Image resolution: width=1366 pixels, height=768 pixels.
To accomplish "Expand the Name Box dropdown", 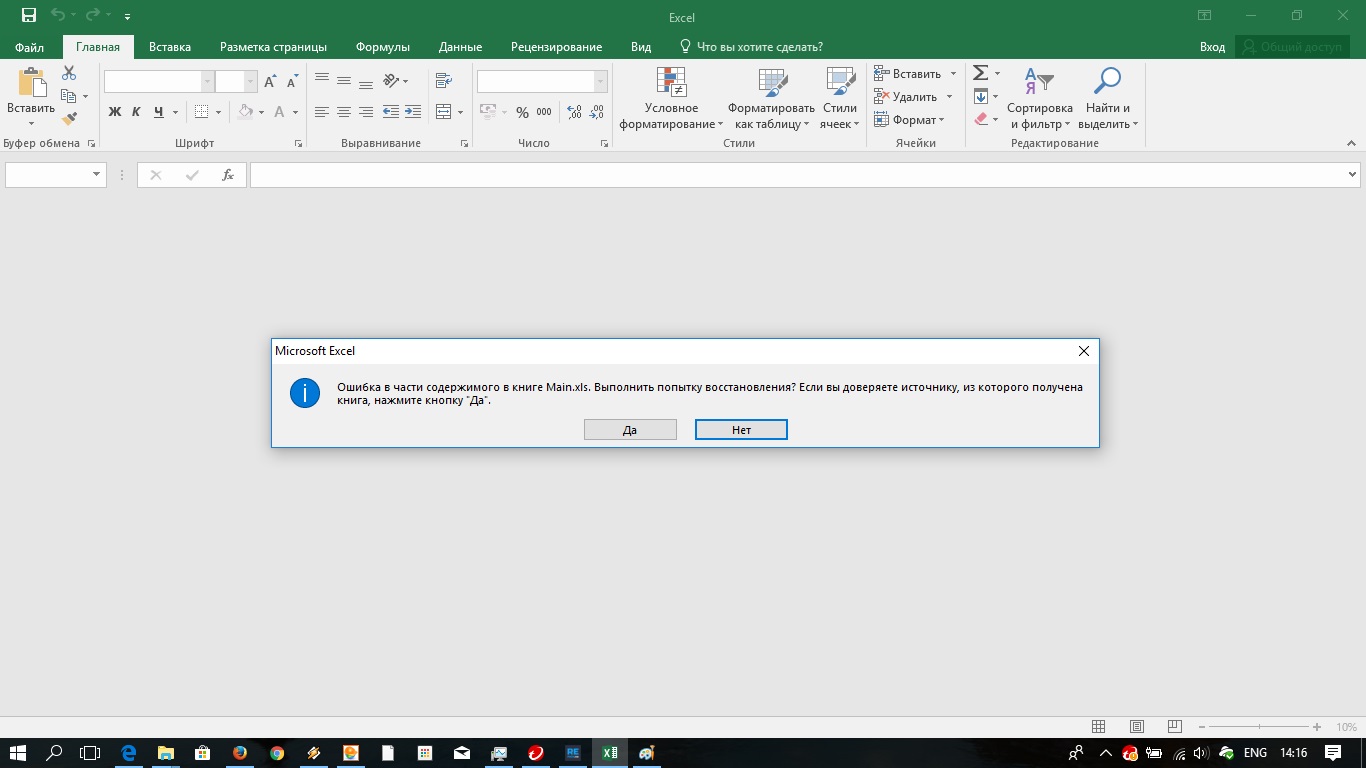I will pos(97,175).
